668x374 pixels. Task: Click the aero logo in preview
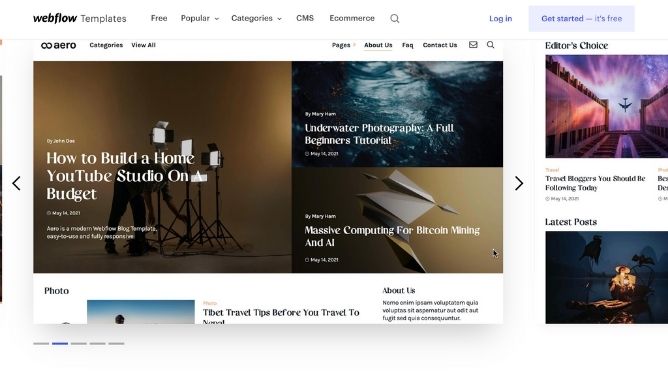pos(59,45)
